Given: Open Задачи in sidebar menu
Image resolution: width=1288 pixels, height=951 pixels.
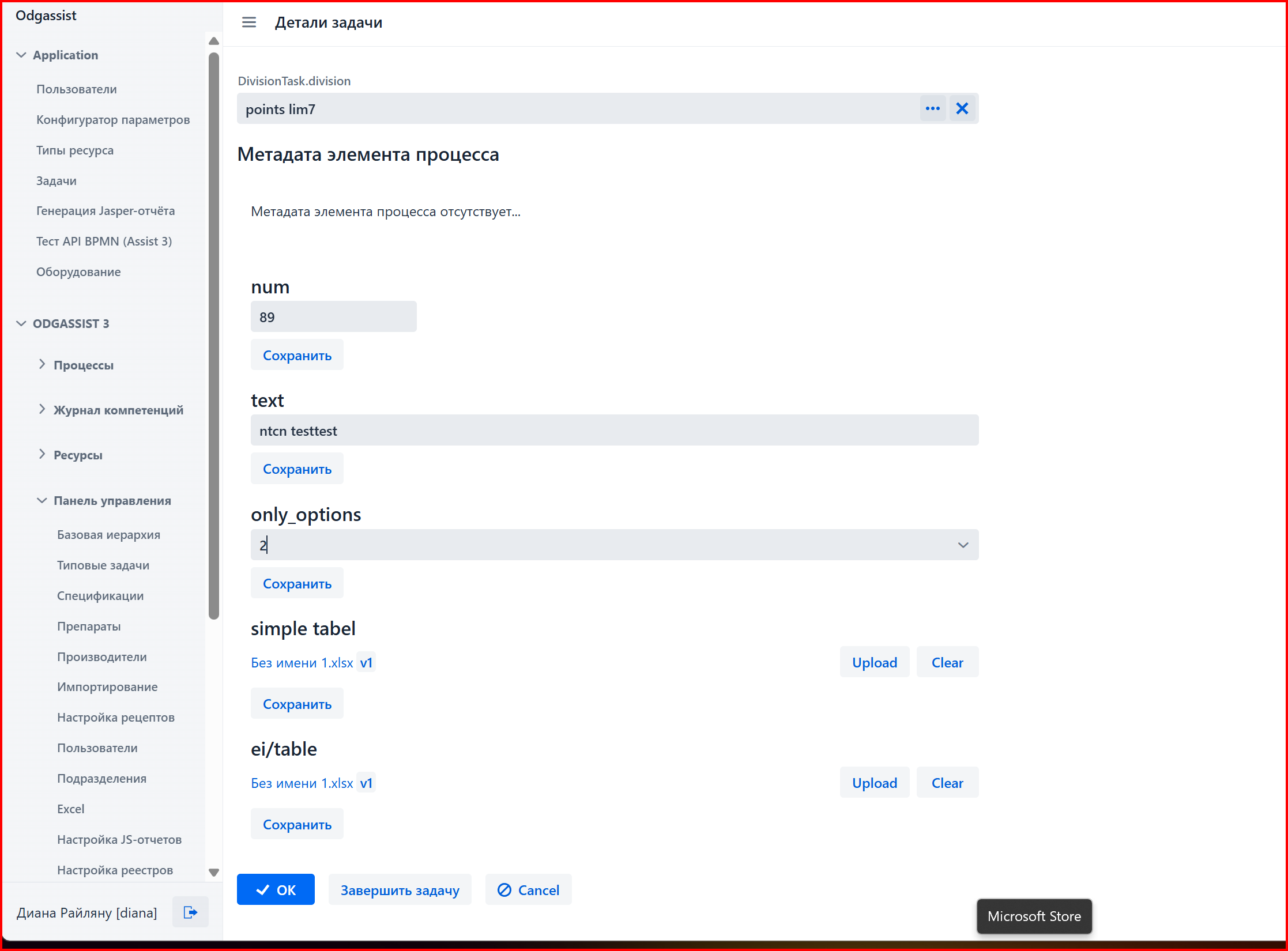Looking at the screenshot, I should [x=57, y=181].
